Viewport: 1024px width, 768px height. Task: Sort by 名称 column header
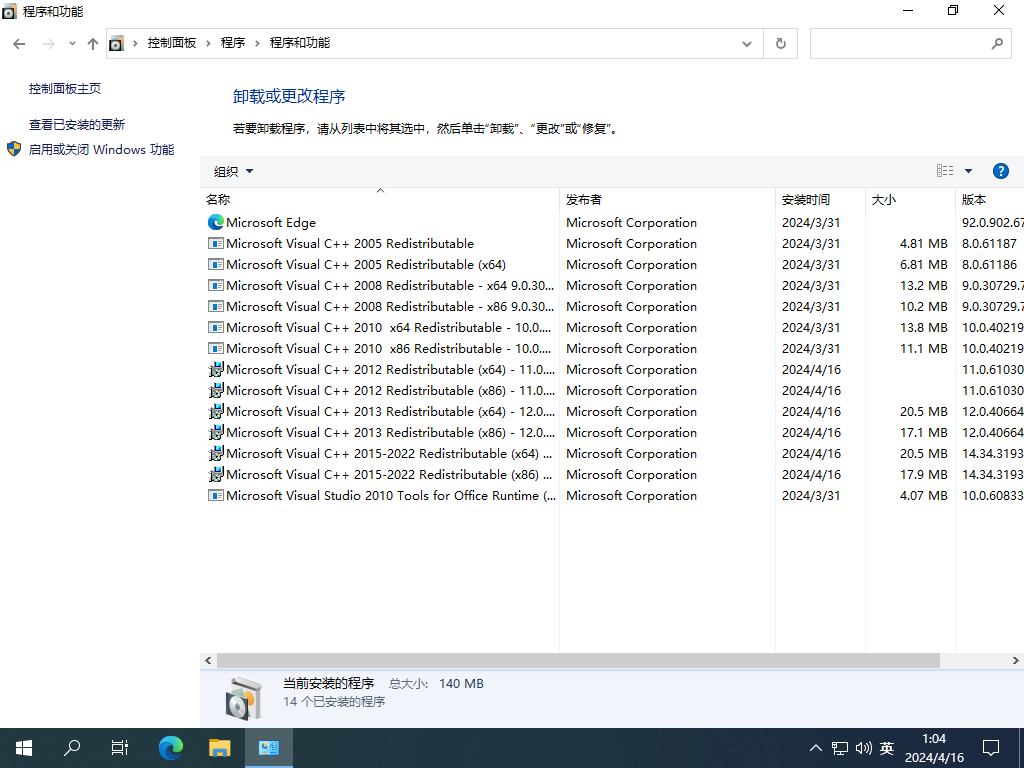coord(379,199)
